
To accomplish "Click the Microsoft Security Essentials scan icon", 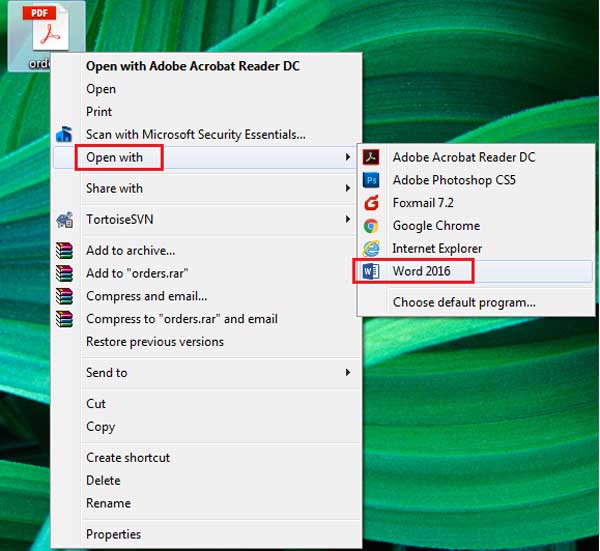I will tap(64, 134).
